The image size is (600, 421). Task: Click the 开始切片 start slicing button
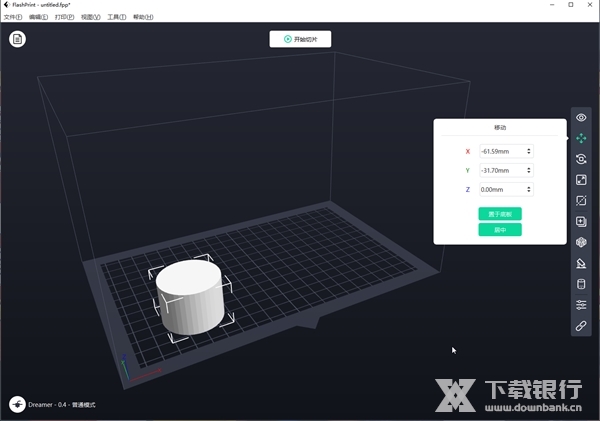(x=300, y=39)
